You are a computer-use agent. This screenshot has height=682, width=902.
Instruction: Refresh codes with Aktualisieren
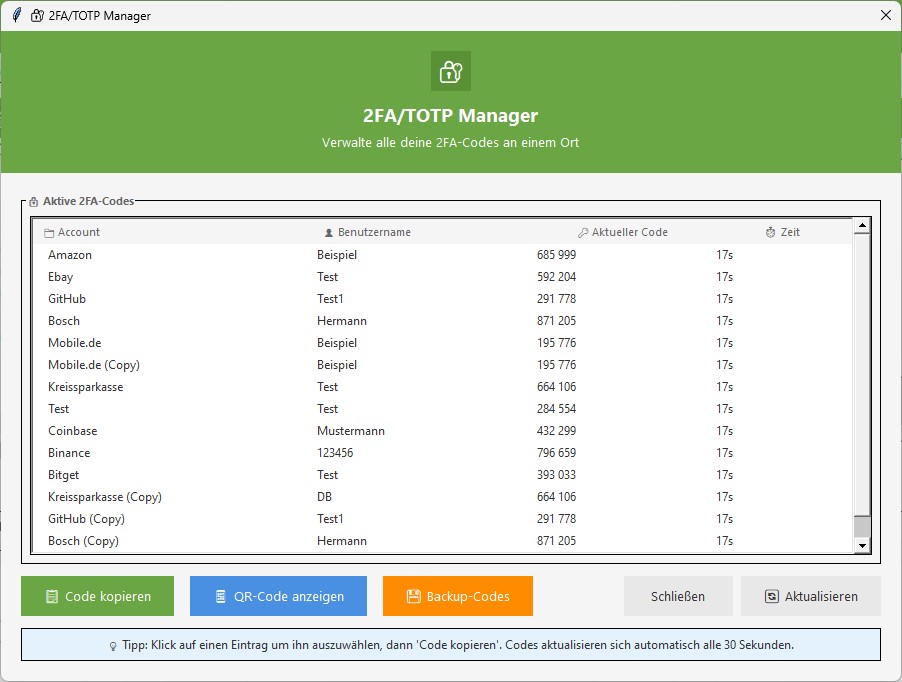809,596
